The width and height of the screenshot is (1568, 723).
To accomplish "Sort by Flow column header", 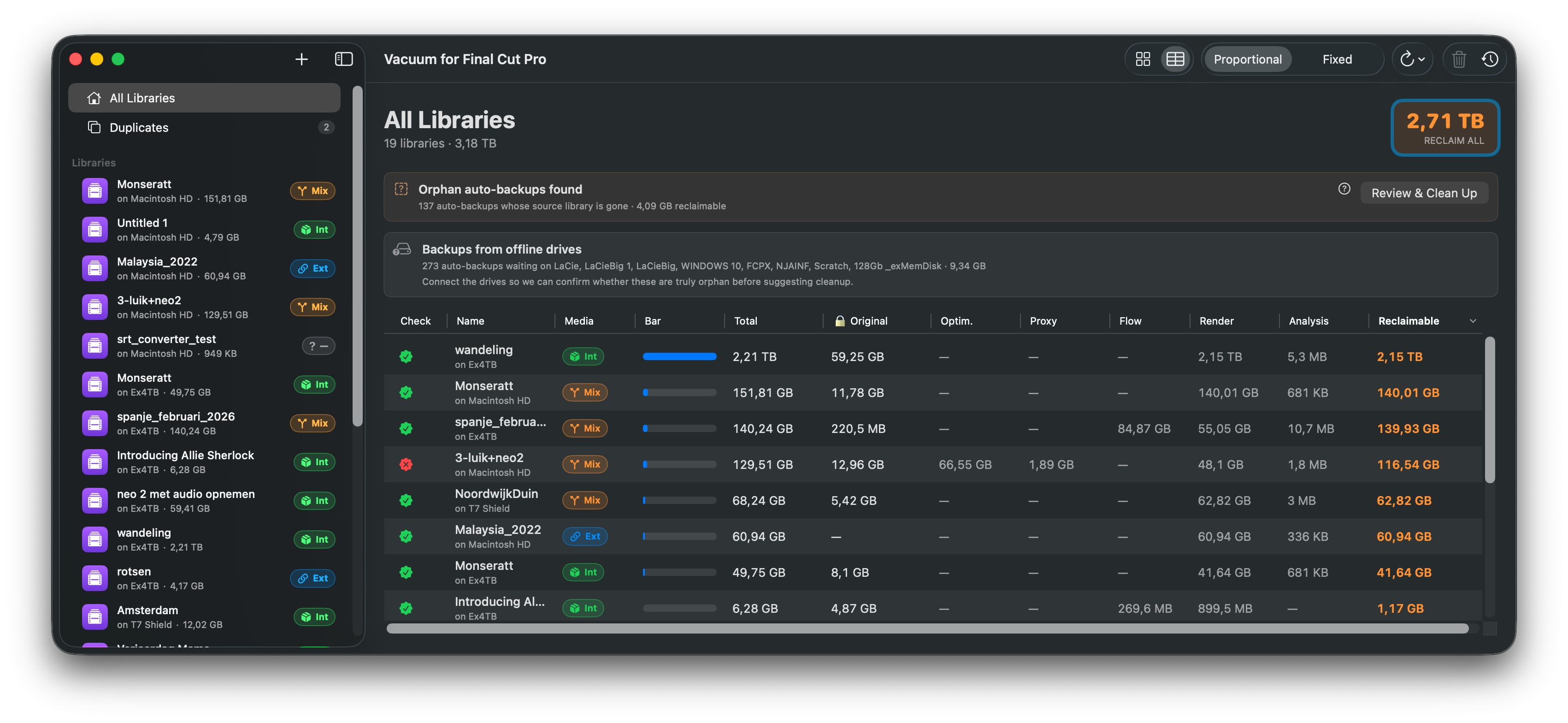I will [x=1130, y=321].
